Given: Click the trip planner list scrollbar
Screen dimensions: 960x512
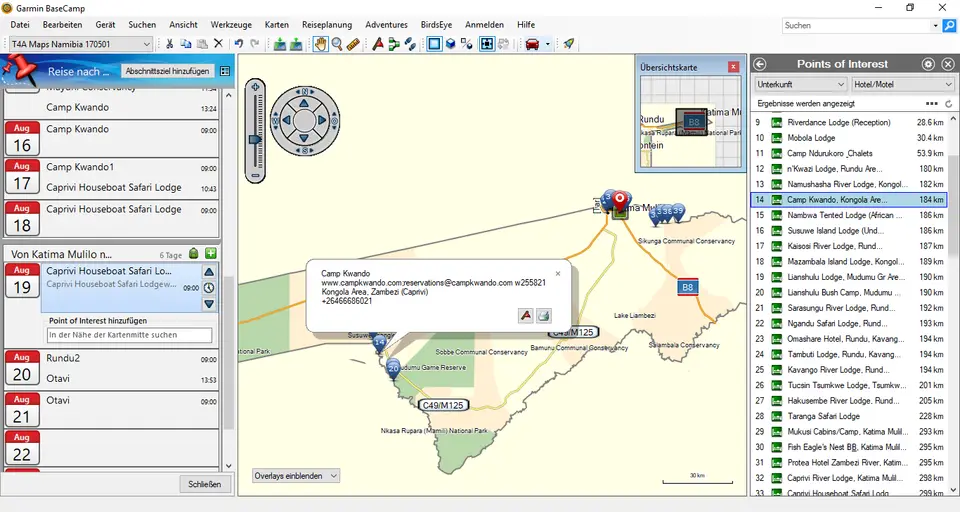Looking at the screenshot, I should click(x=229, y=353).
